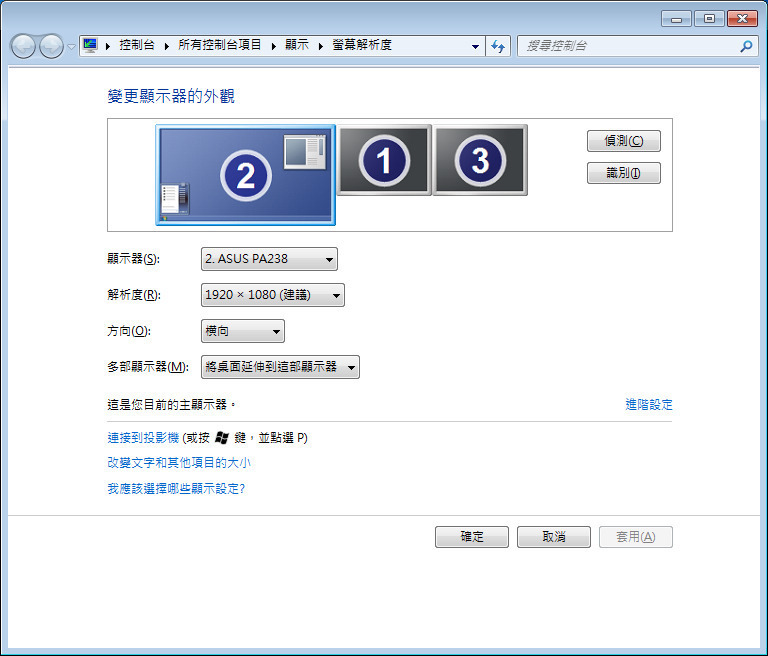Click the 識別(I) identify button
Viewport: 768px width, 656px height.
tap(624, 173)
